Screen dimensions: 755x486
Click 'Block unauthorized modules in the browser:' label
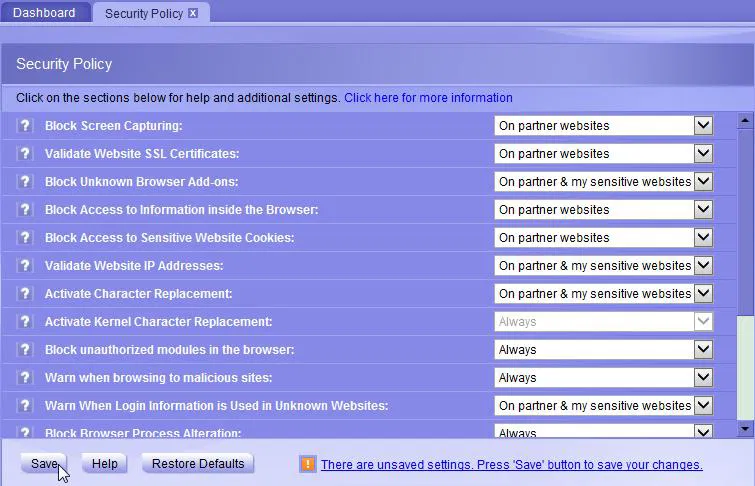(169, 349)
